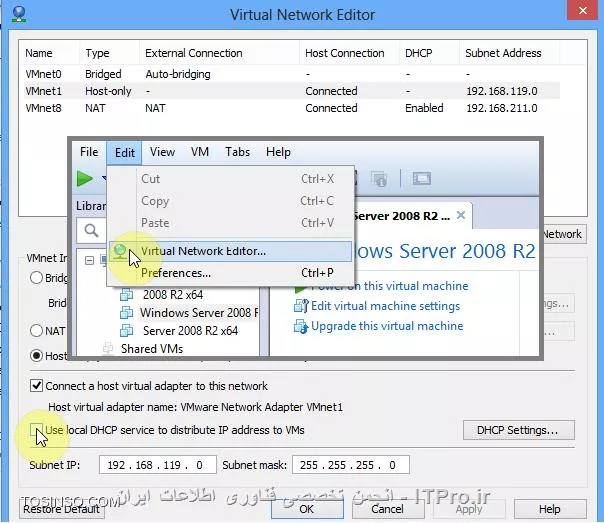Click the icon beside Edit virtual machine settings
Image resolution: width=604 pixels, height=523 pixels.
[301, 306]
